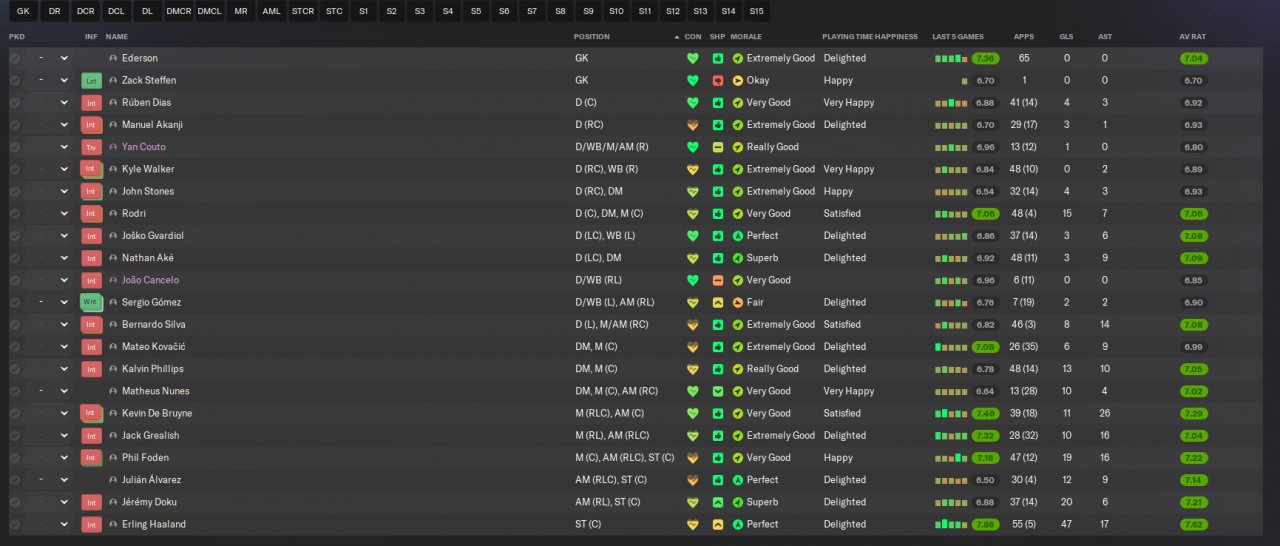This screenshot has width=1280, height=546.
Task: Click Sergio Gómez's Fair morale icon
Action: click(738, 302)
